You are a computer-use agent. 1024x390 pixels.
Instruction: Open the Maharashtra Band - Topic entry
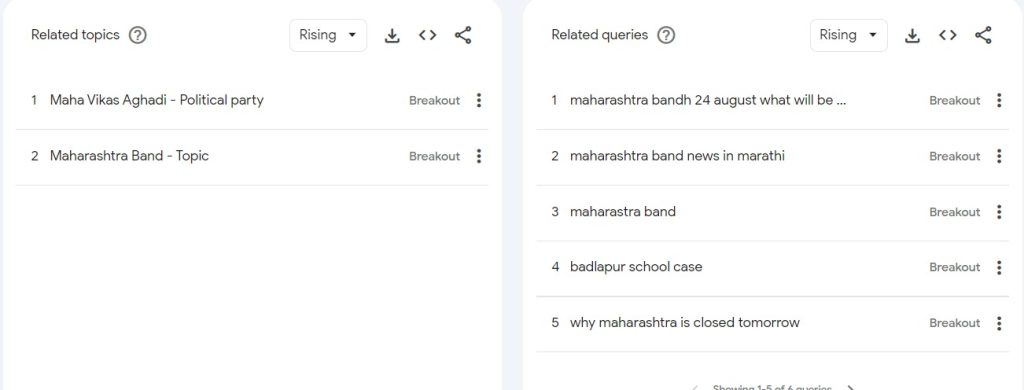pos(129,156)
